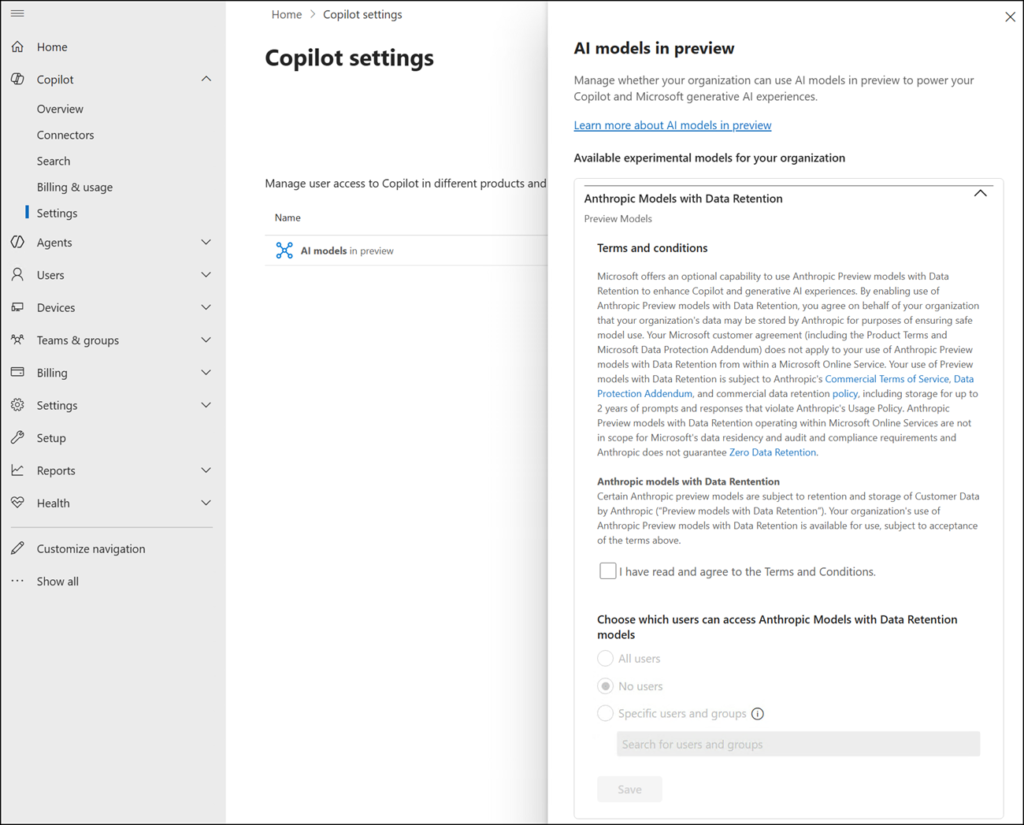Click the Agents icon in sidebar
Screen dimensions: 1024x825
point(18,242)
